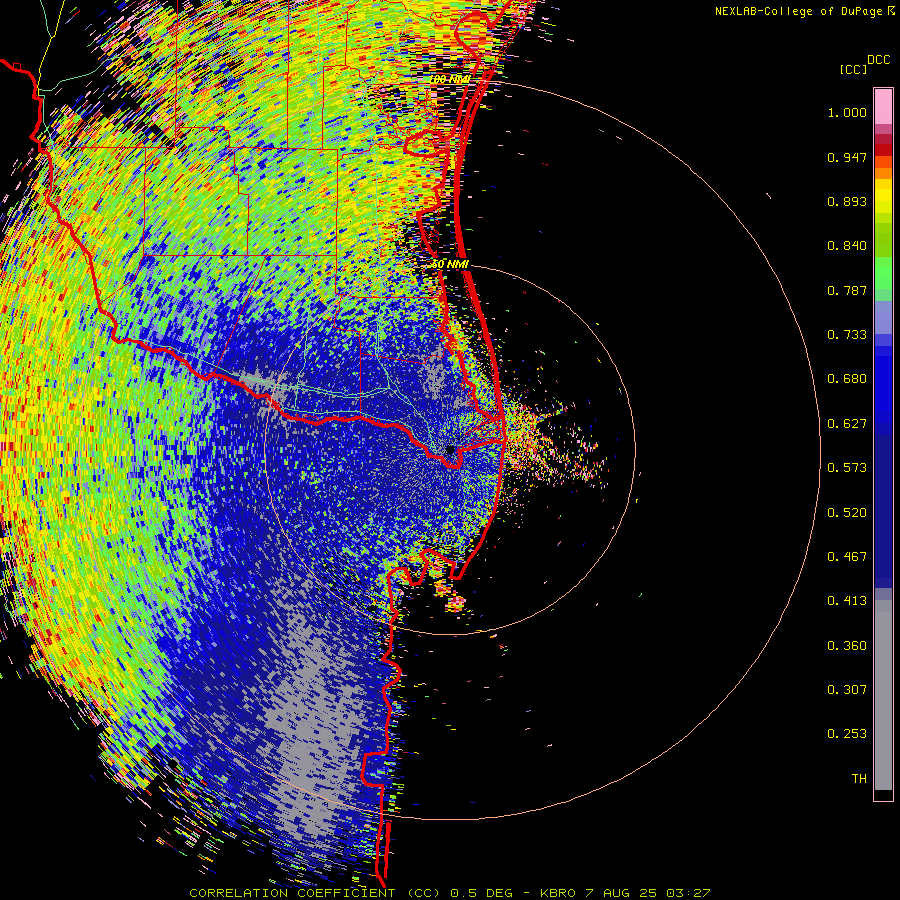900x900 pixels.
Task: Click the 0.307 legend value
Action: pos(847,690)
